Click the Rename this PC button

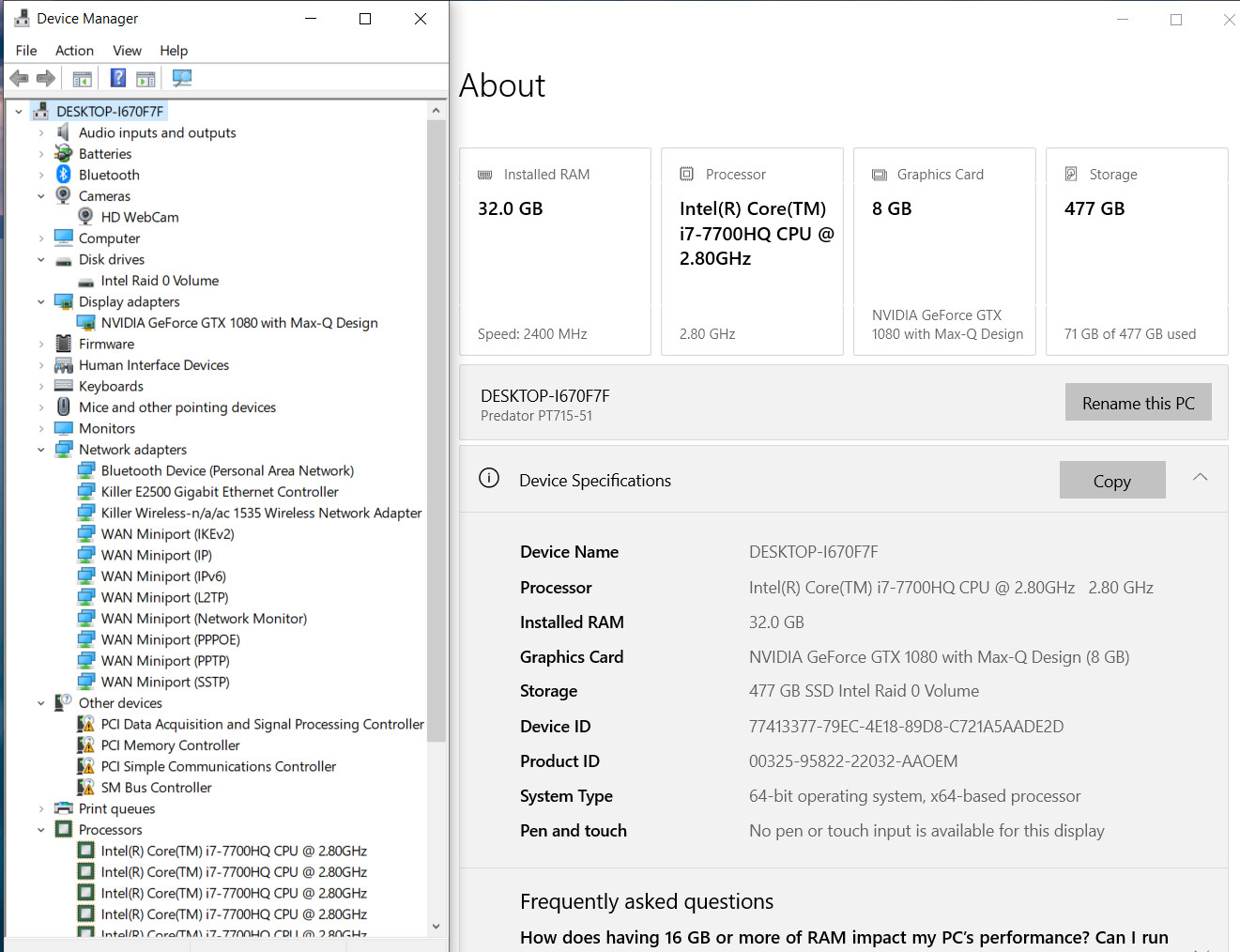coord(1138,402)
